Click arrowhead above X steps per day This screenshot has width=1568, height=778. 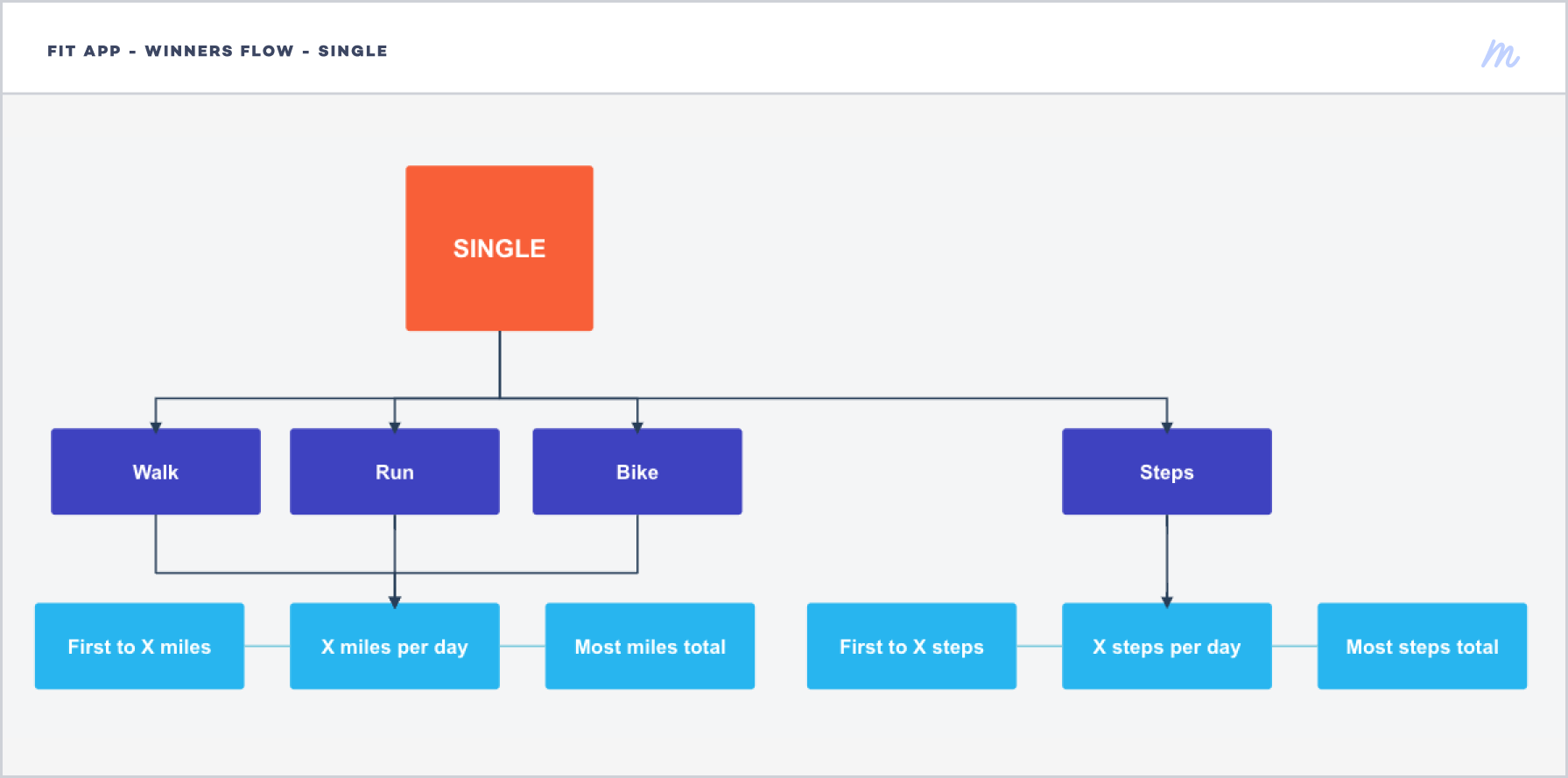[x=1167, y=602]
